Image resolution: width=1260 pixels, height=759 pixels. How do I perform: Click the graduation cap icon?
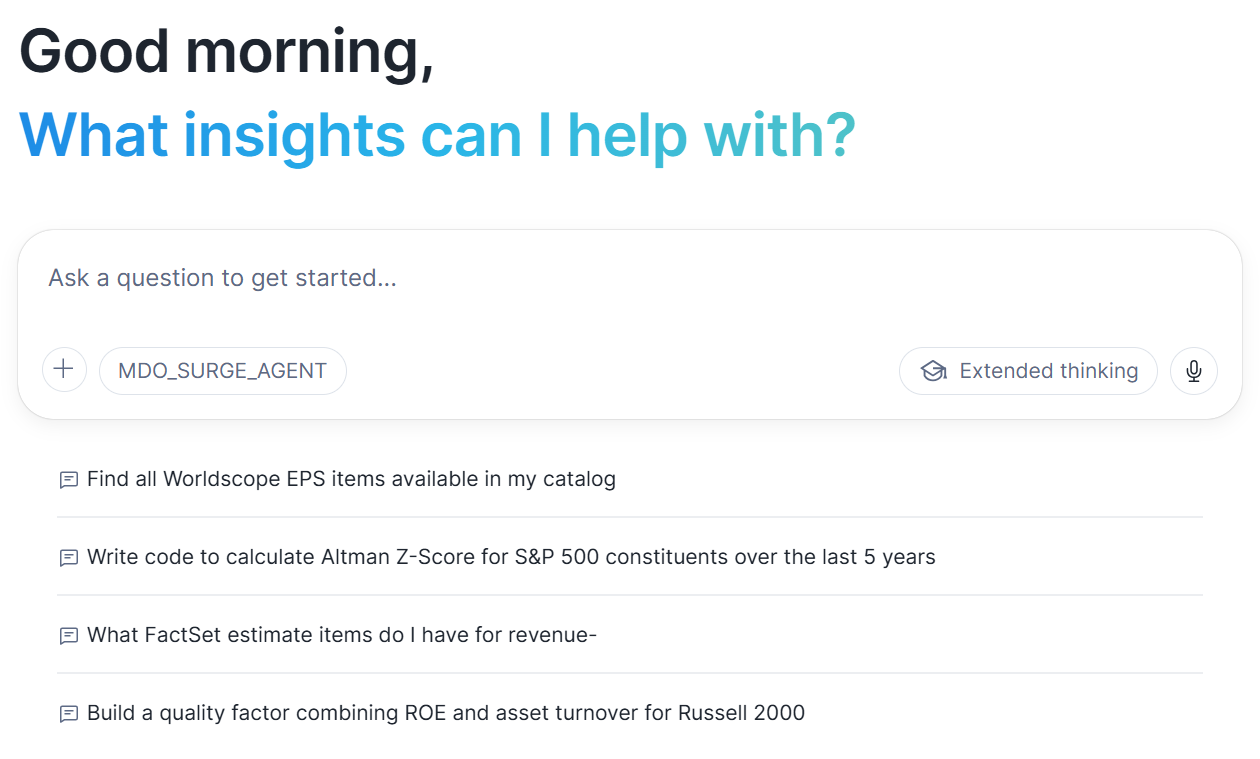(934, 371)
